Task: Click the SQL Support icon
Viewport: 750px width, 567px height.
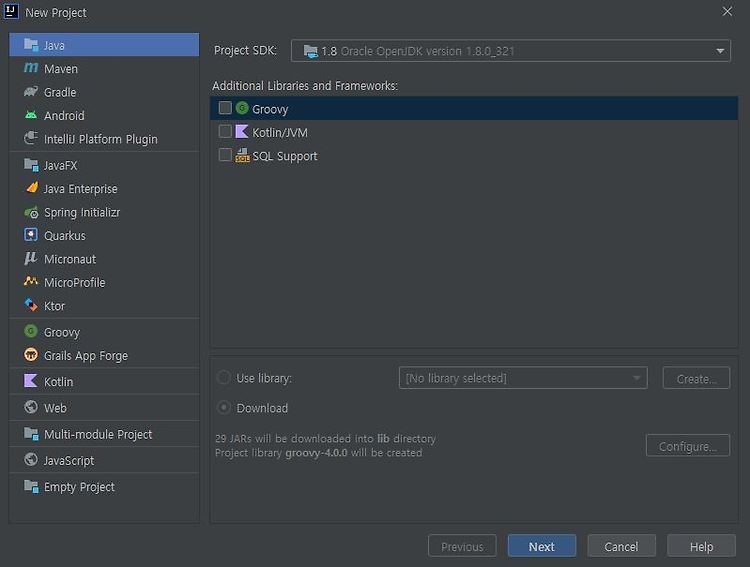Action: [243, 155]
